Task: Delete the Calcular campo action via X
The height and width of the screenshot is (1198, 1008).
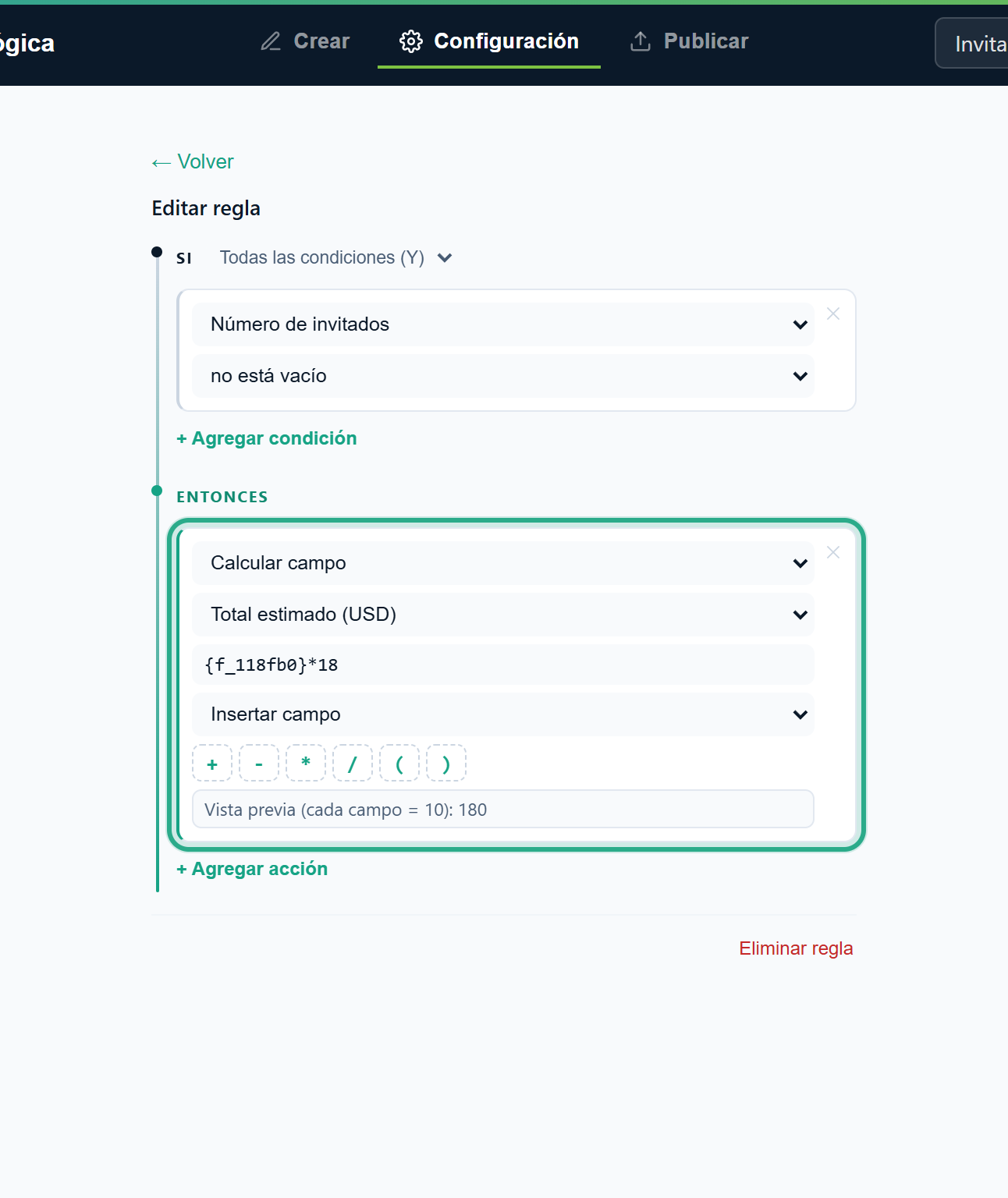Action: click(833, 552)
